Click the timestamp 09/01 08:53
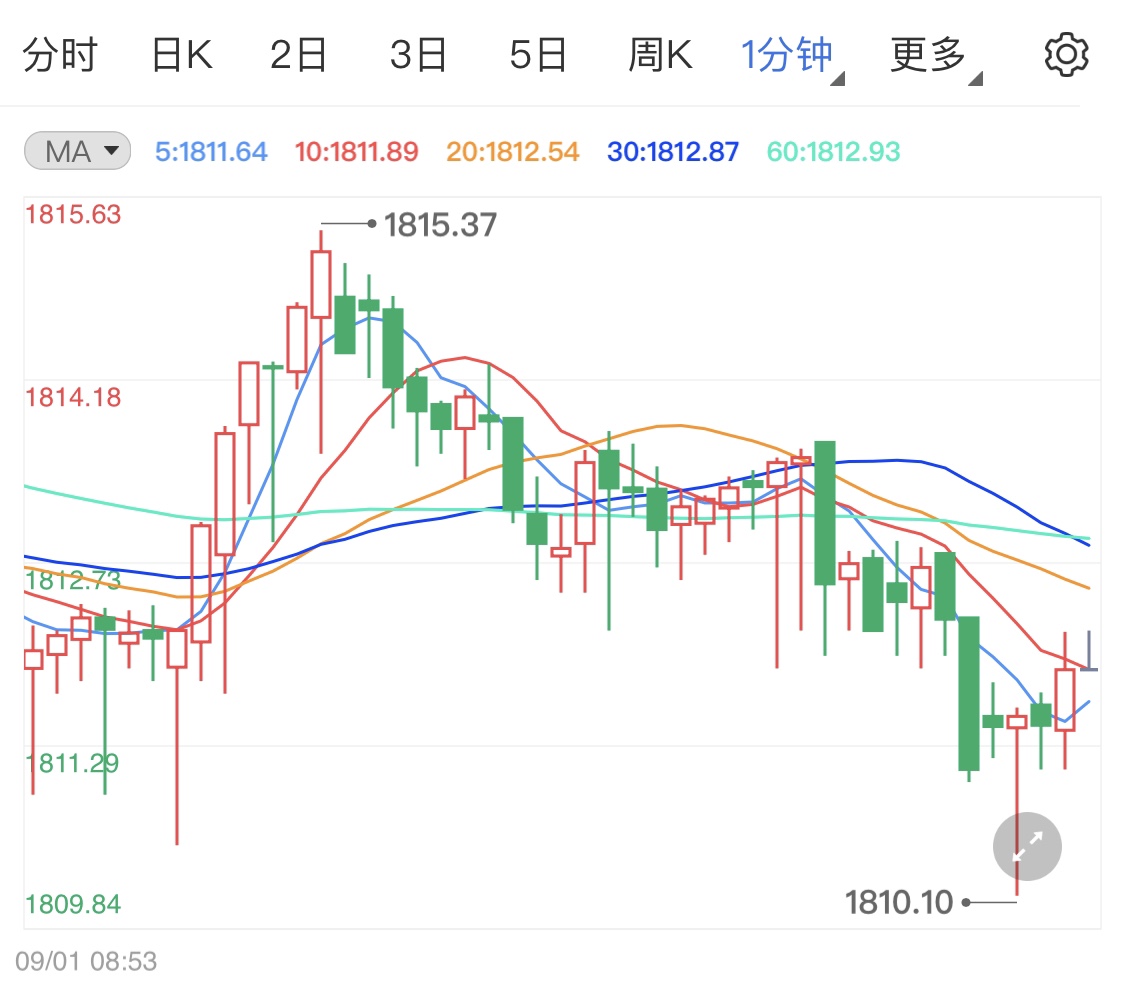 click(86, 961)
